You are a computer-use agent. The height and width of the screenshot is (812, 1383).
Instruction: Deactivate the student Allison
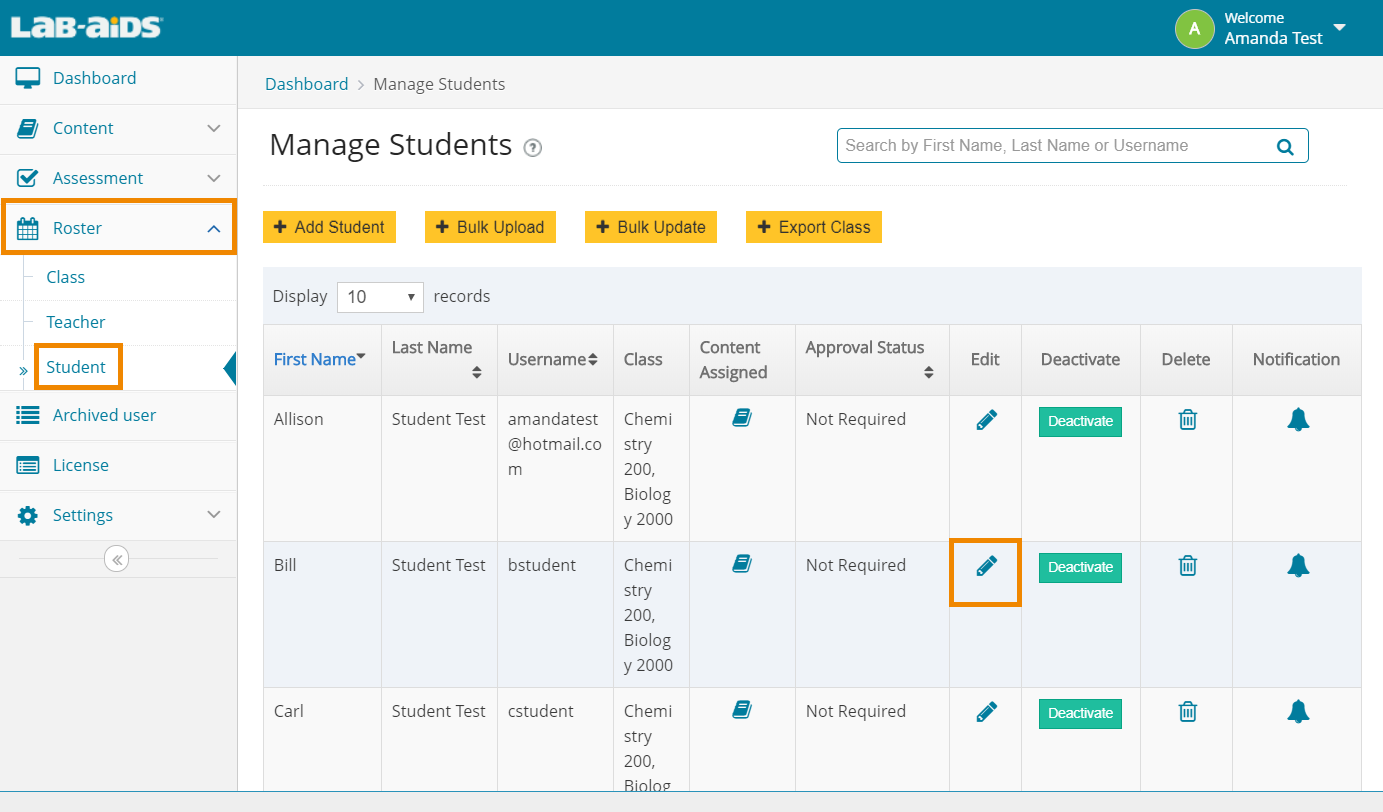[x=1080, y=421]
